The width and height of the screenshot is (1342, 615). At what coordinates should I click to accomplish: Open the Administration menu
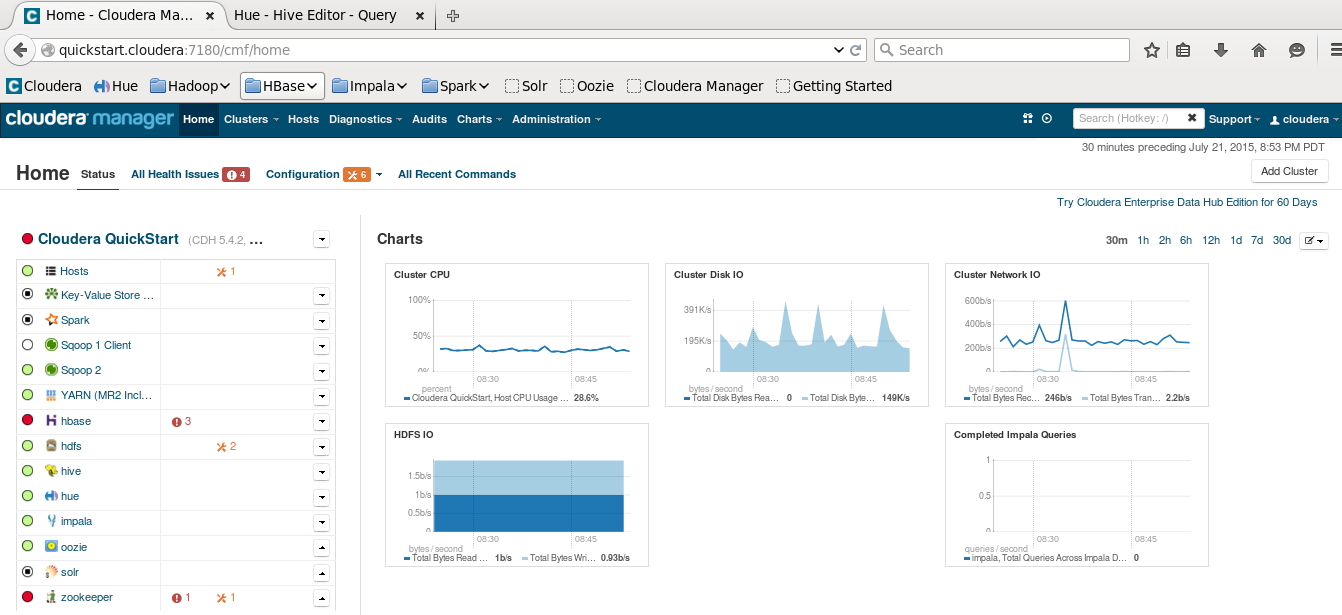pos(556,119)
